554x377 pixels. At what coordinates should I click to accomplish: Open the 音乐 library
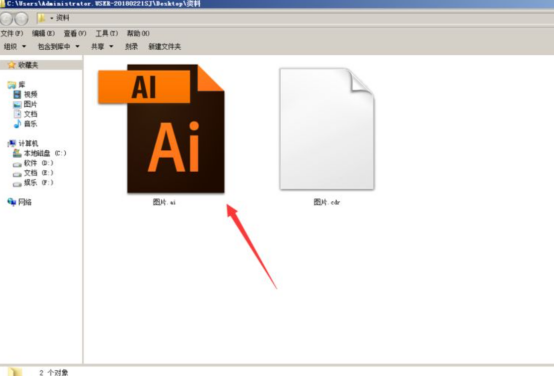point(30,124)
